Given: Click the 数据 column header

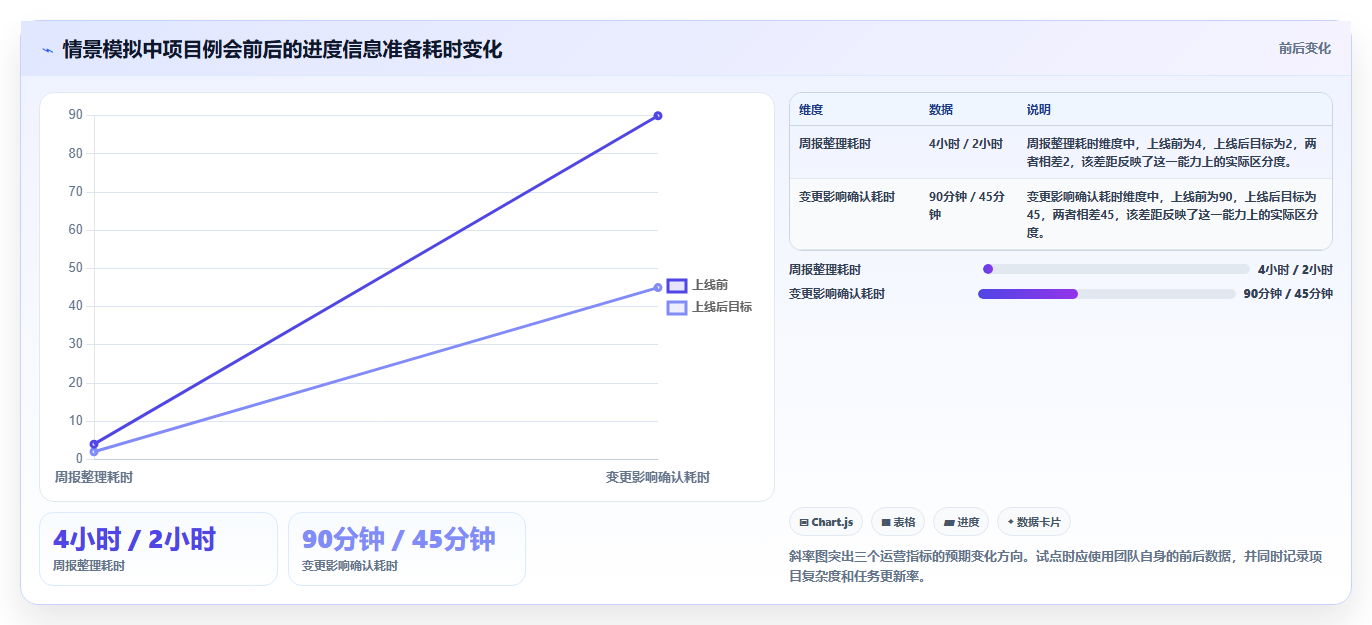Looking at the screenshot, I should click(941, 110).
